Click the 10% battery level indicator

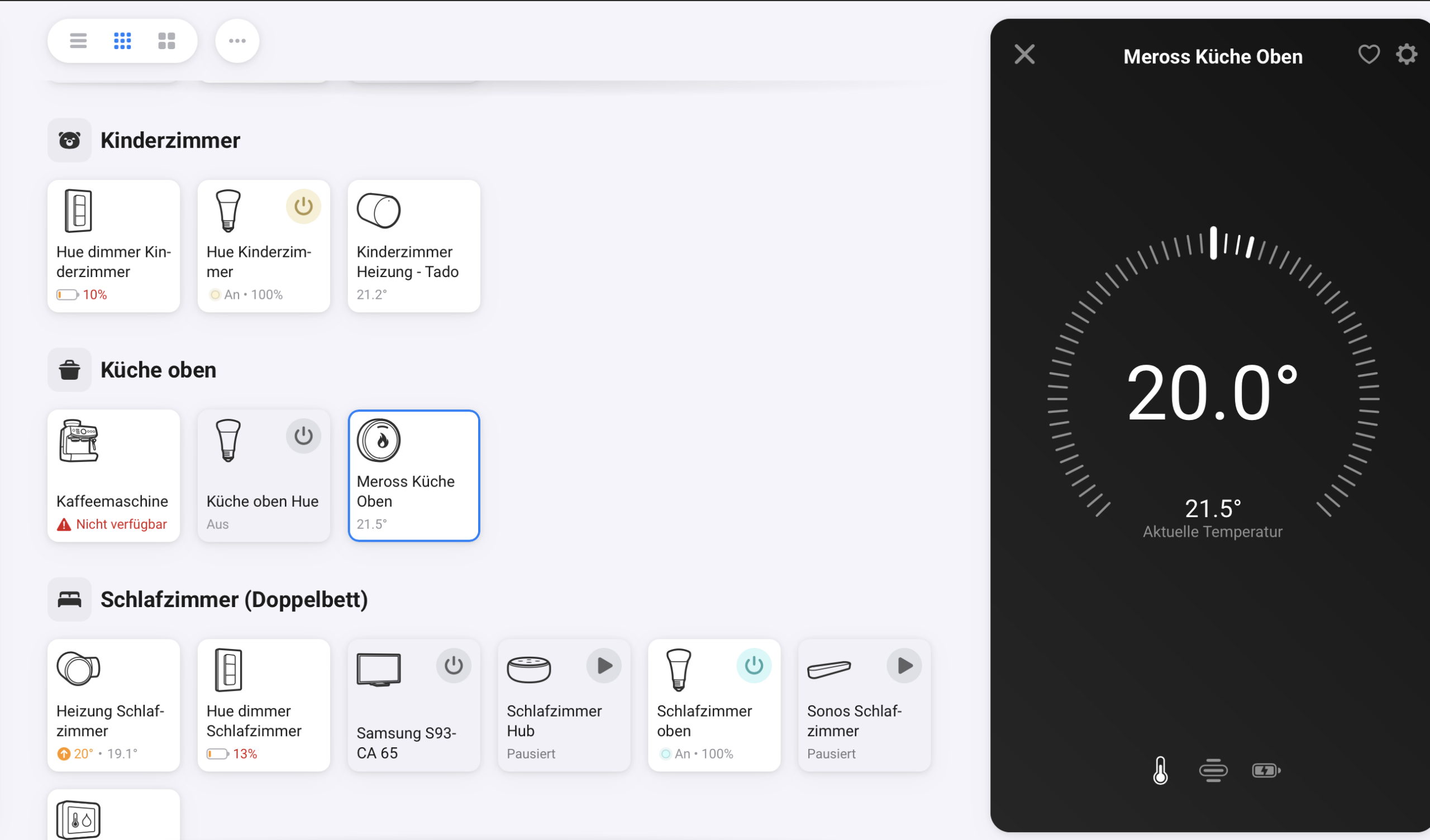pyautogui.click(x=82, y=294)
